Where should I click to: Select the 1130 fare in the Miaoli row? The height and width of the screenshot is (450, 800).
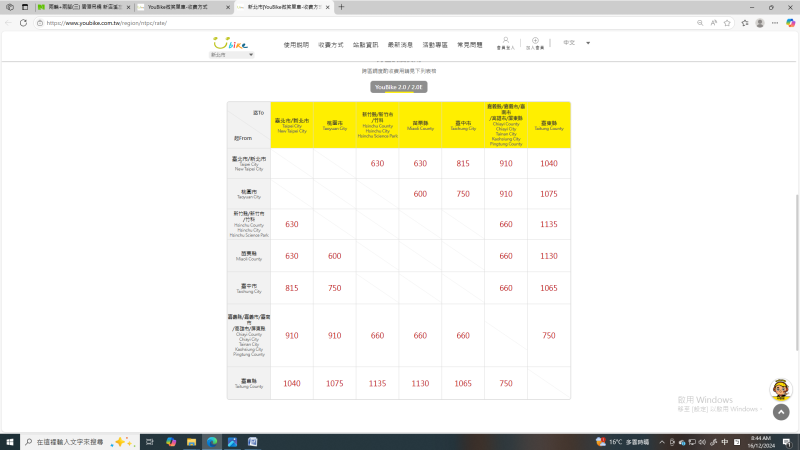coord(549,256)
